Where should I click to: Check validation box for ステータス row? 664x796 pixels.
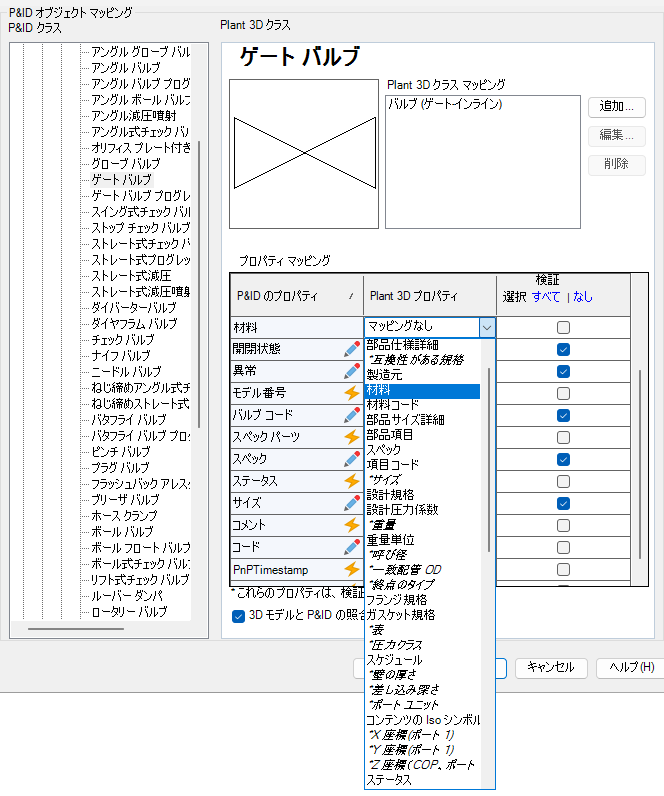563,481
